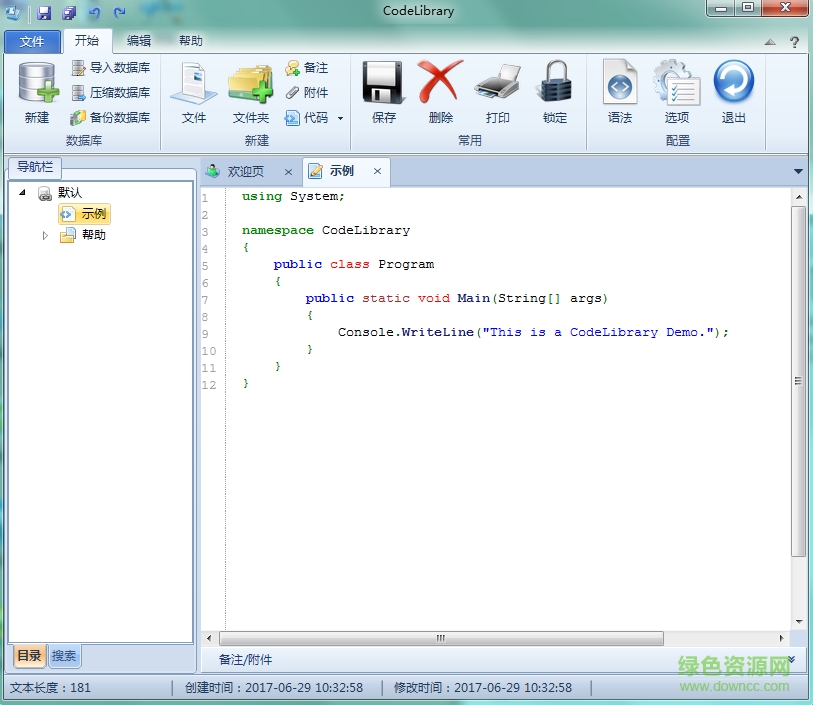Delete the item with the 删除 icon

click(x=440, y=90)
